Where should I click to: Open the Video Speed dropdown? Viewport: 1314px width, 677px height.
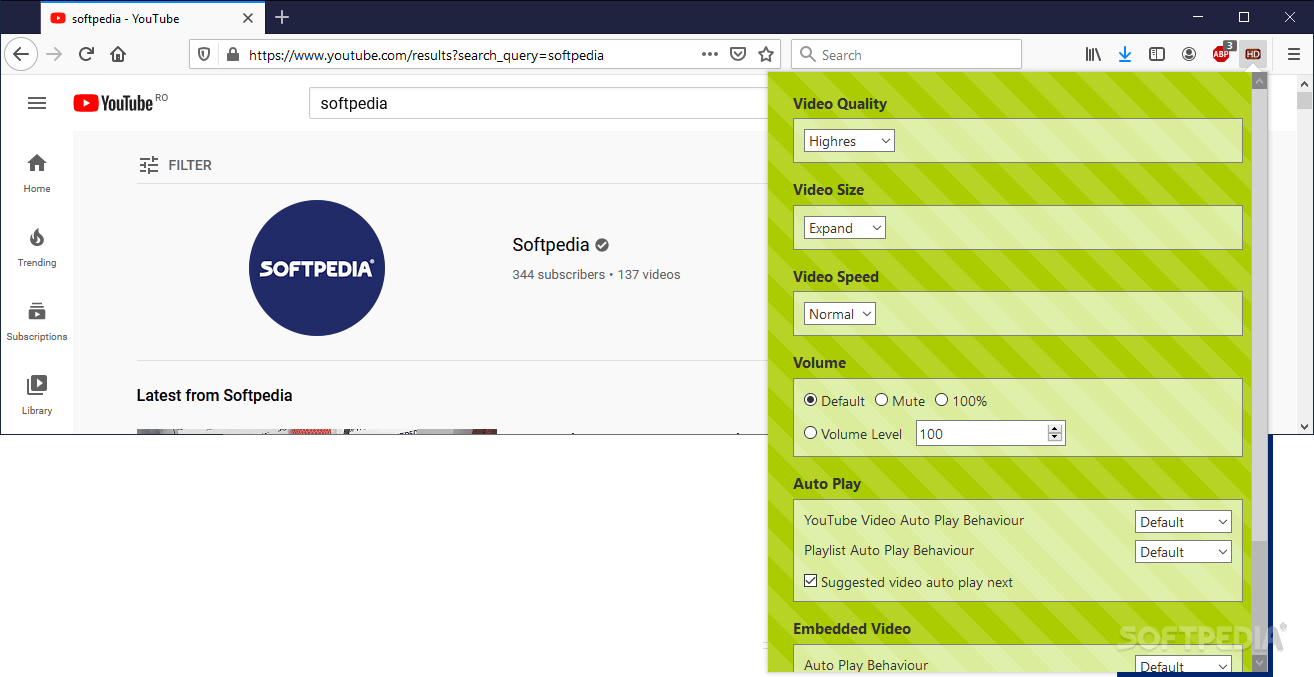point(839,313)
